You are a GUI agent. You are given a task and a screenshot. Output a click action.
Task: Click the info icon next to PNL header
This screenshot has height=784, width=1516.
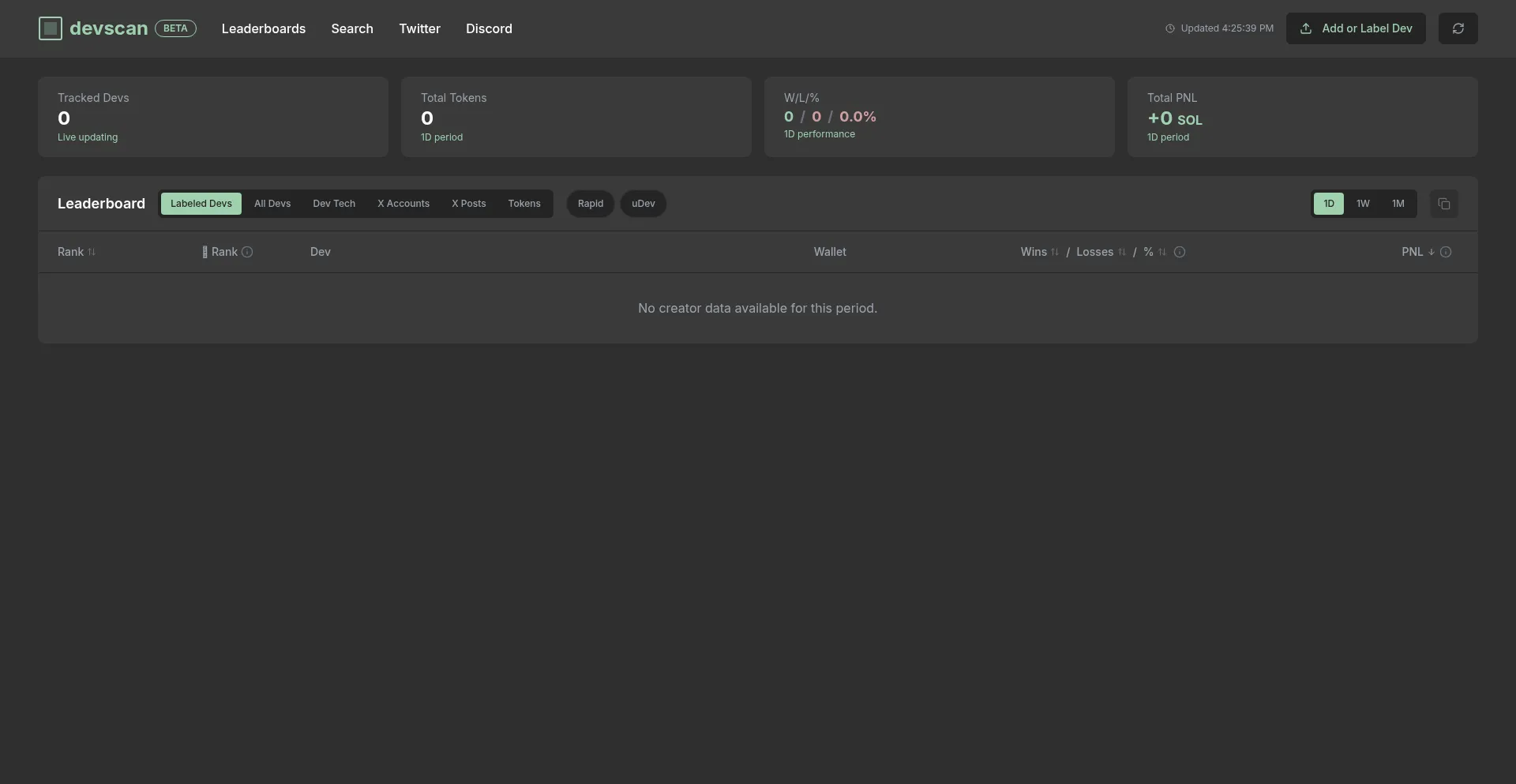1446,252
